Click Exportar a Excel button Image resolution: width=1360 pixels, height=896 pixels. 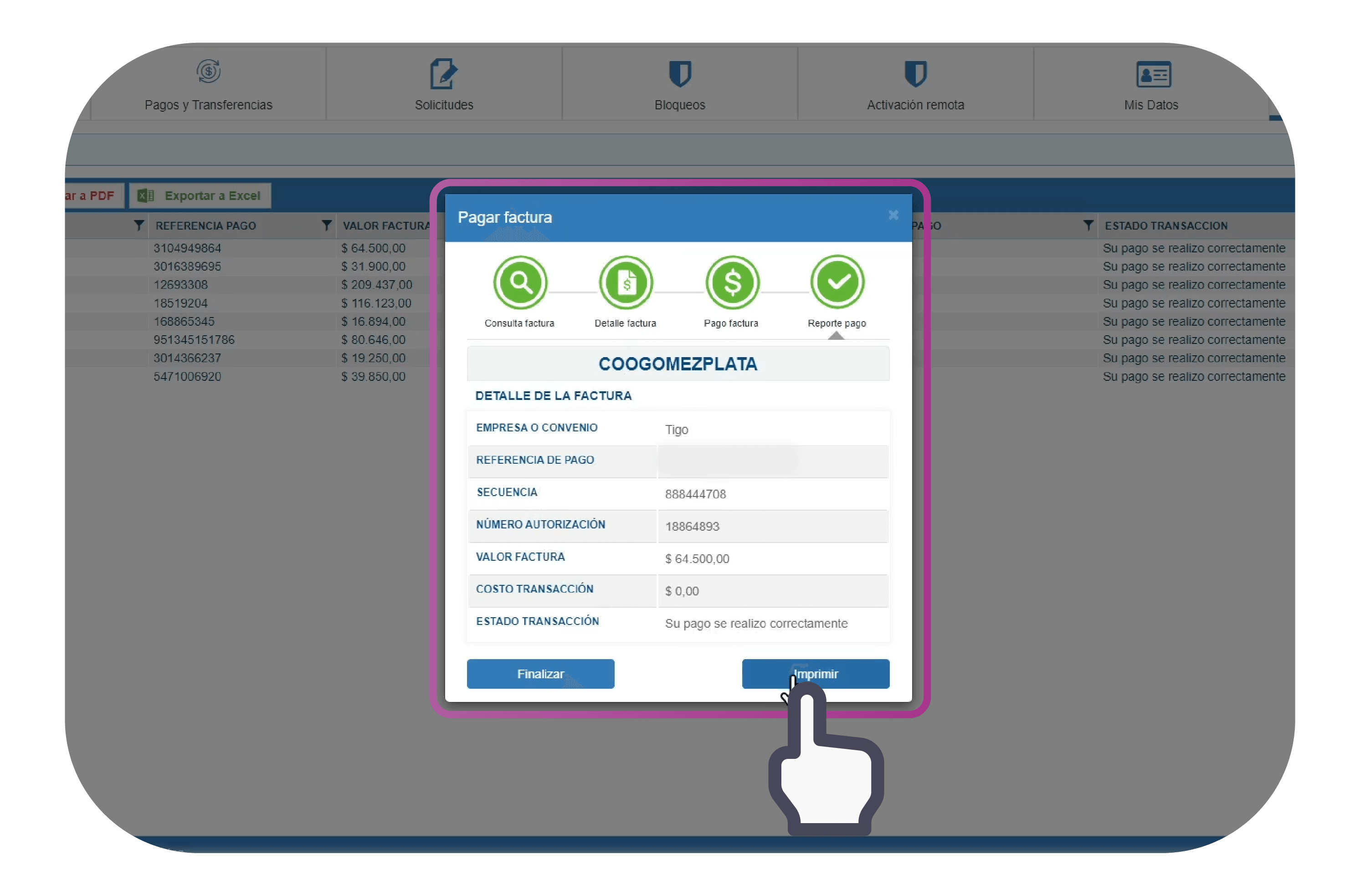(x=200, y=195)
